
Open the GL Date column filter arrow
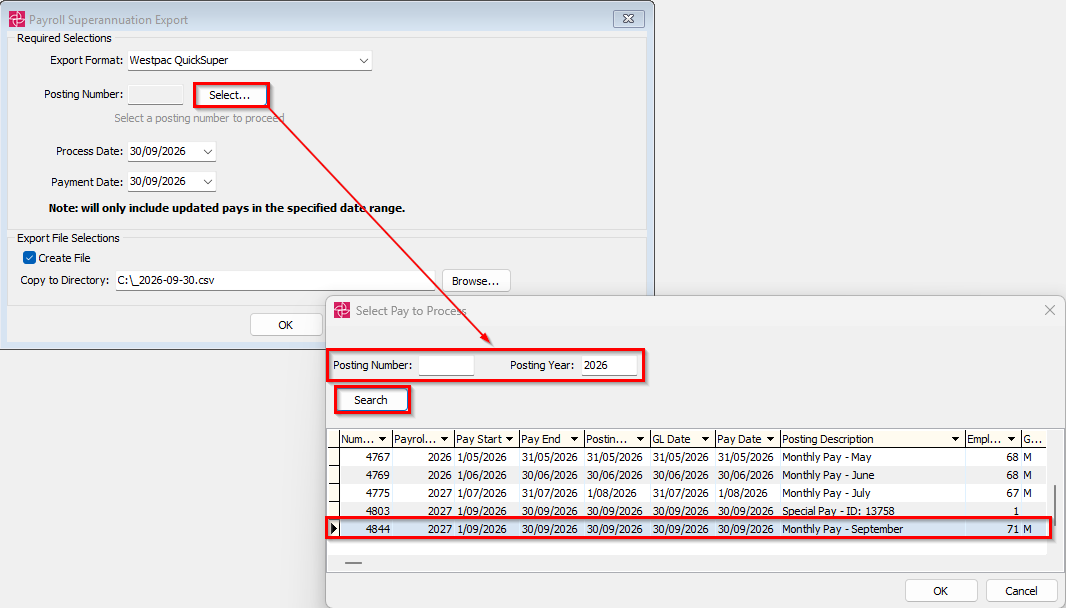coord(705,439)
